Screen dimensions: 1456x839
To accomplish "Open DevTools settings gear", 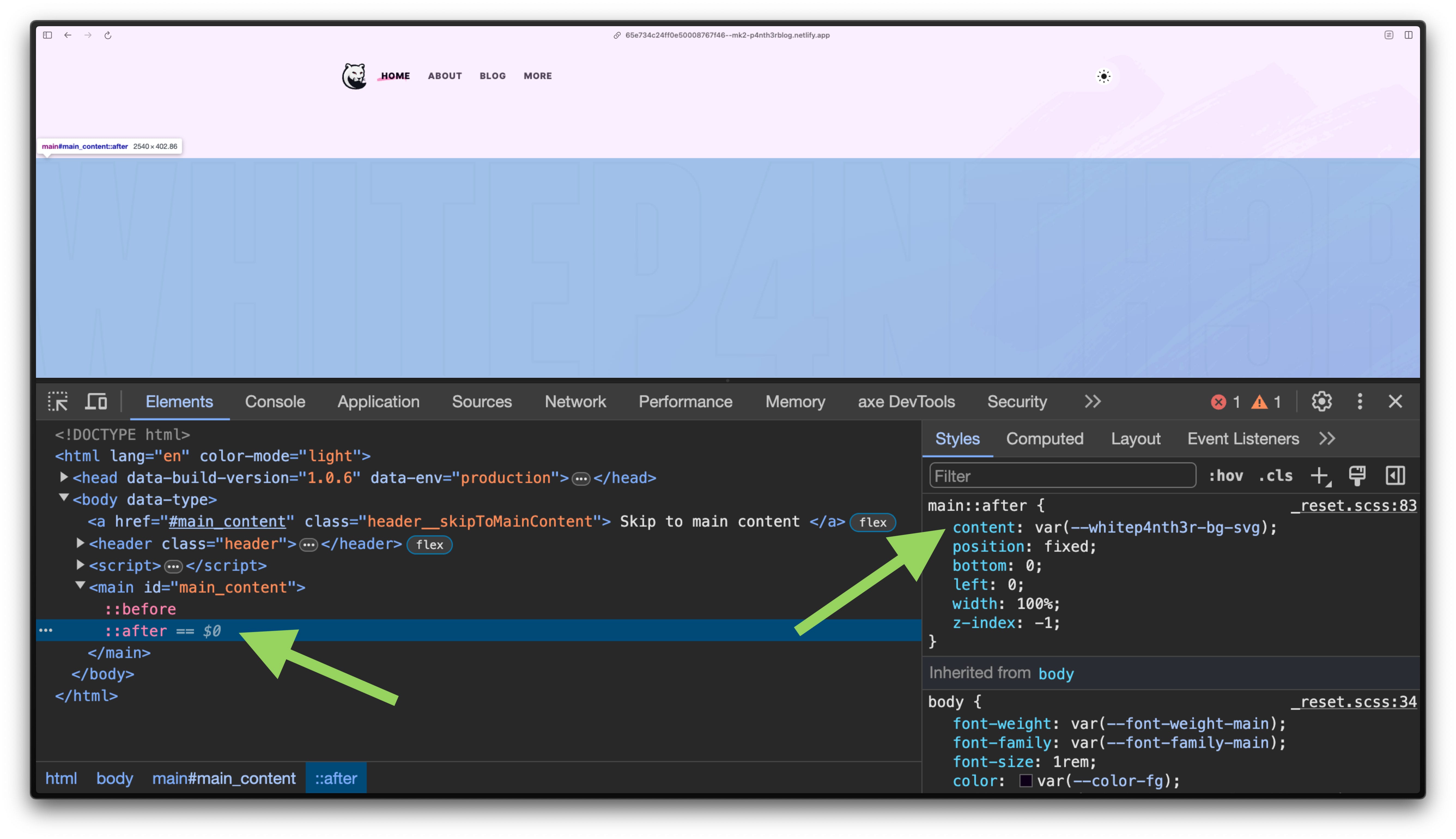I will [x=1321, y=401].
